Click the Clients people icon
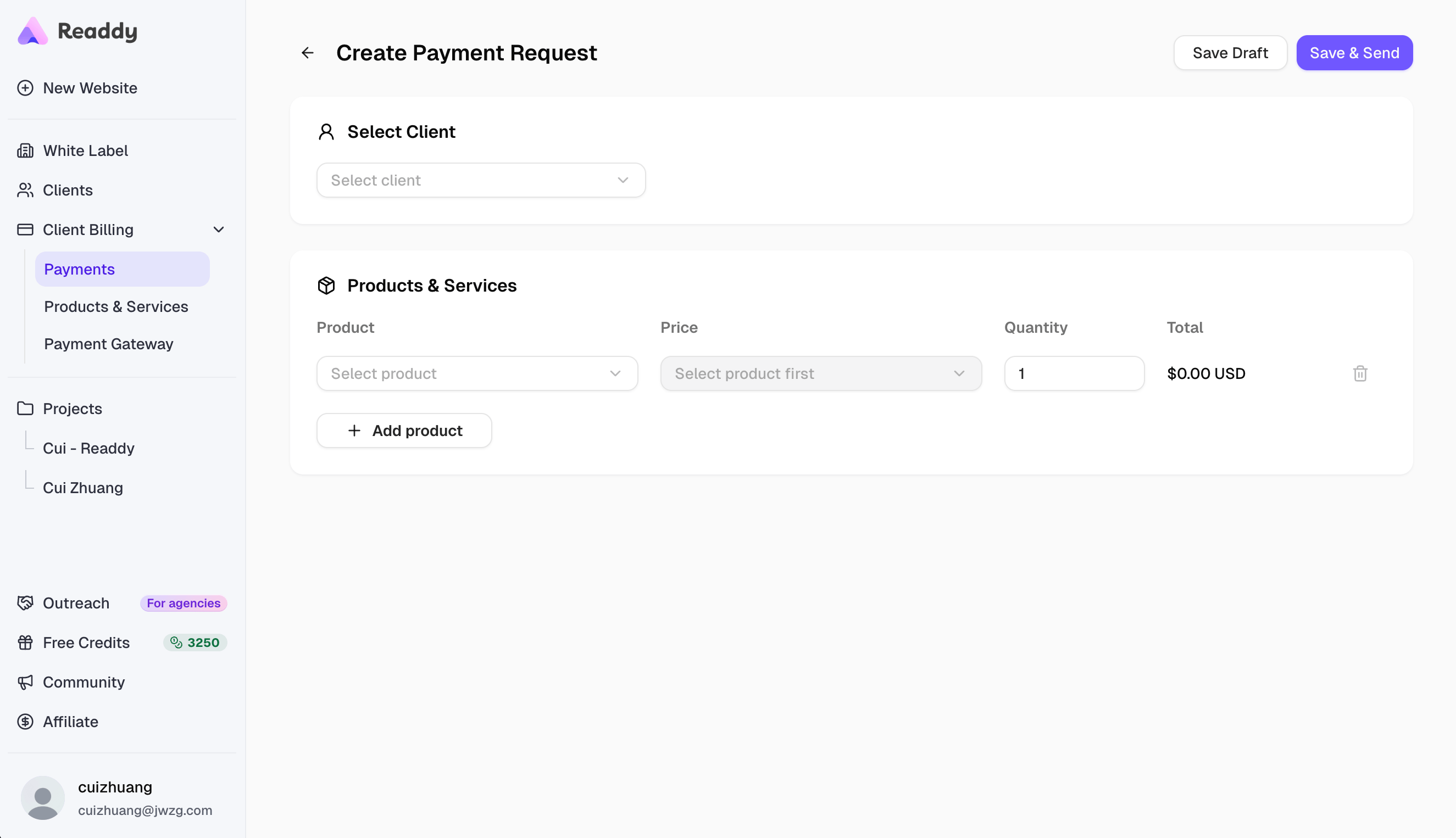The height and width of the screenshot is (838, 1456). pos(25,190)
